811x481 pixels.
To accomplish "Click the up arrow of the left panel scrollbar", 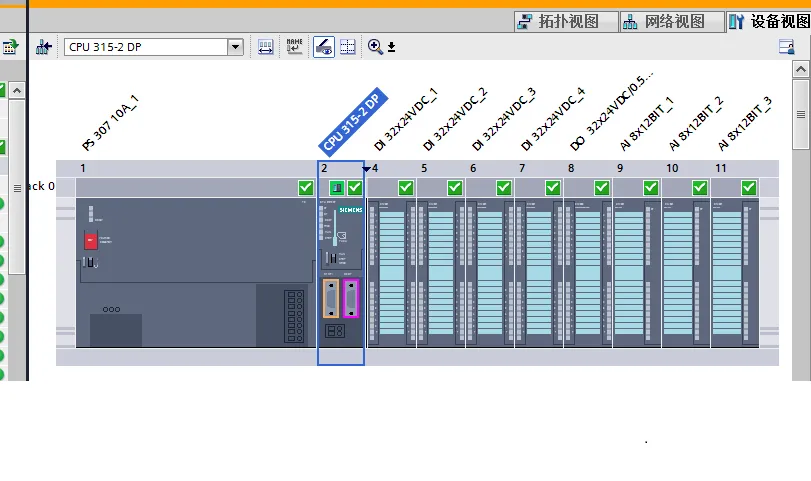I will [x=17, y=91].
